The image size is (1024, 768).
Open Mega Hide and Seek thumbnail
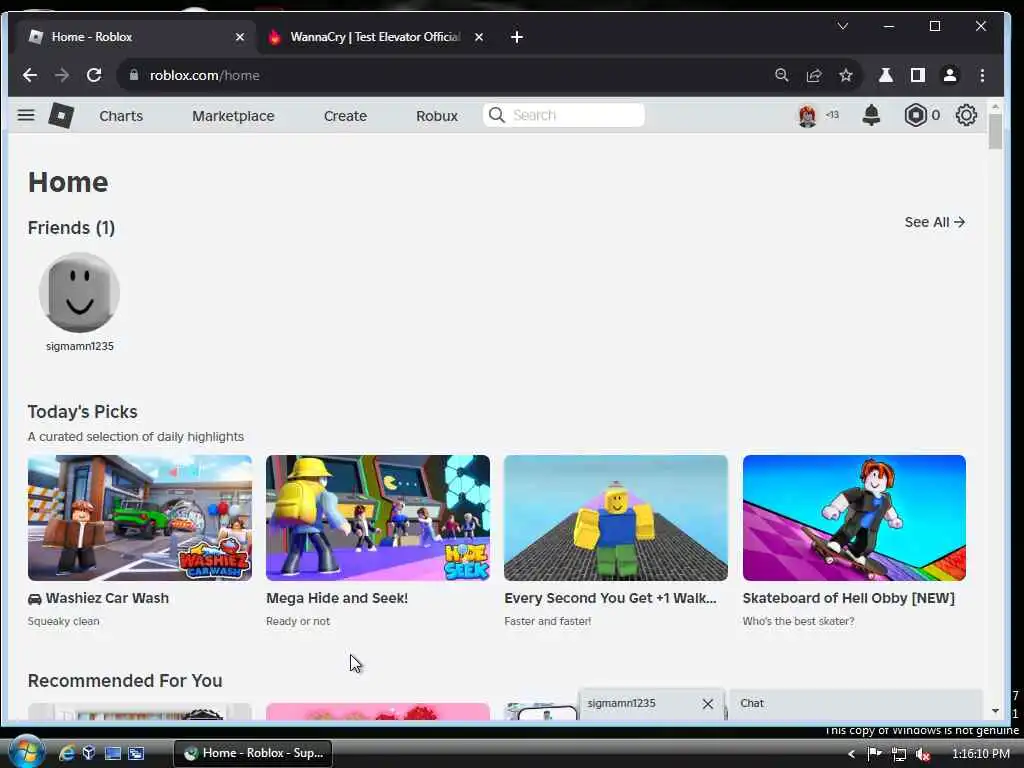click(377, 518)
